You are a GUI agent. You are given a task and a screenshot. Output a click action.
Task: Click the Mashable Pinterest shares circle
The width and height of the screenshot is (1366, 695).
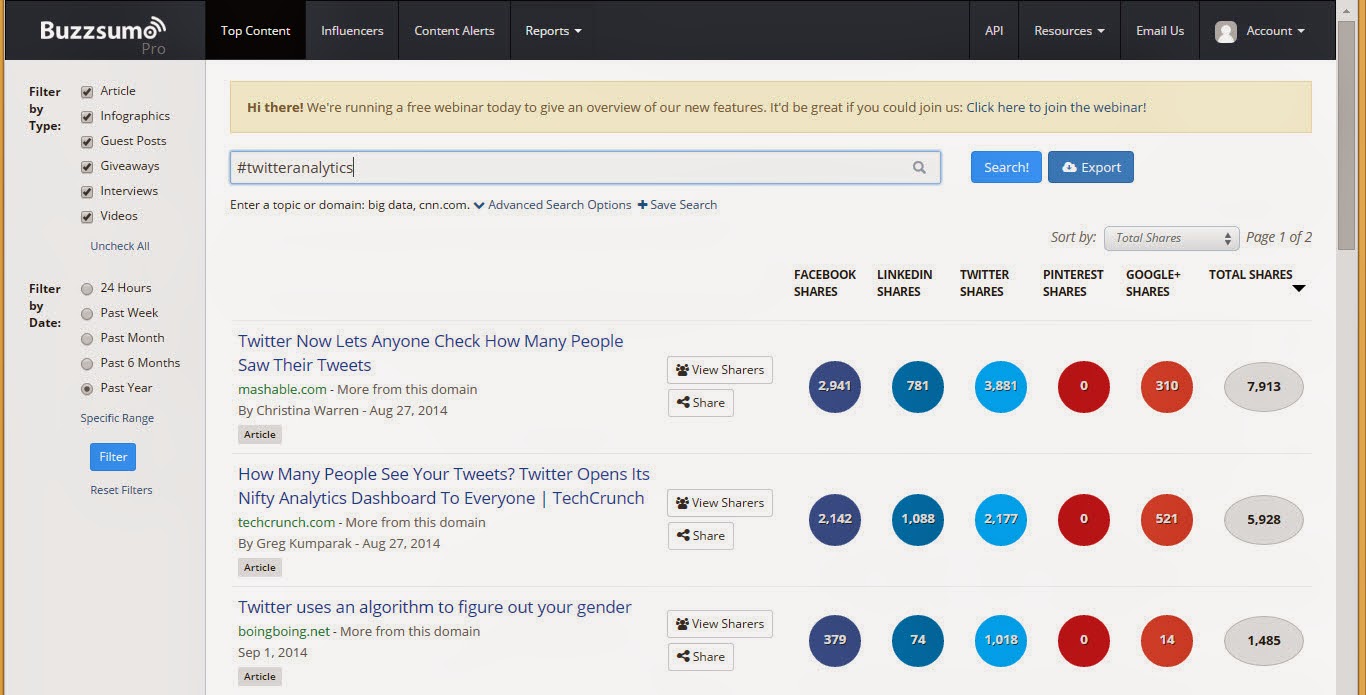point(1083,386)
